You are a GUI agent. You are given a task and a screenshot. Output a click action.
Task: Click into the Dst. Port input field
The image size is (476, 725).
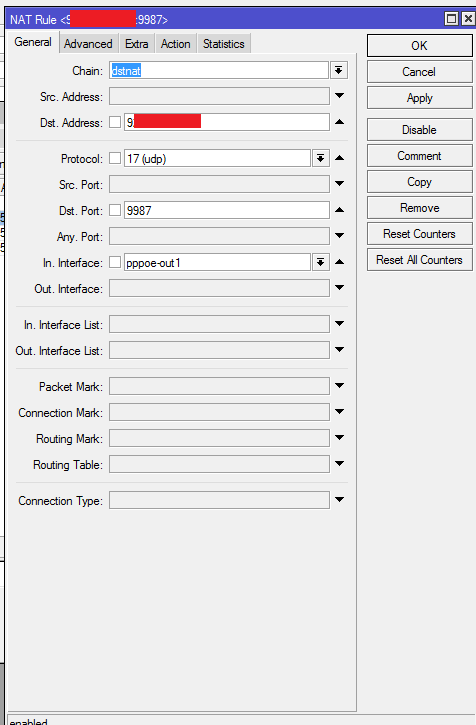tap(227, 210)
